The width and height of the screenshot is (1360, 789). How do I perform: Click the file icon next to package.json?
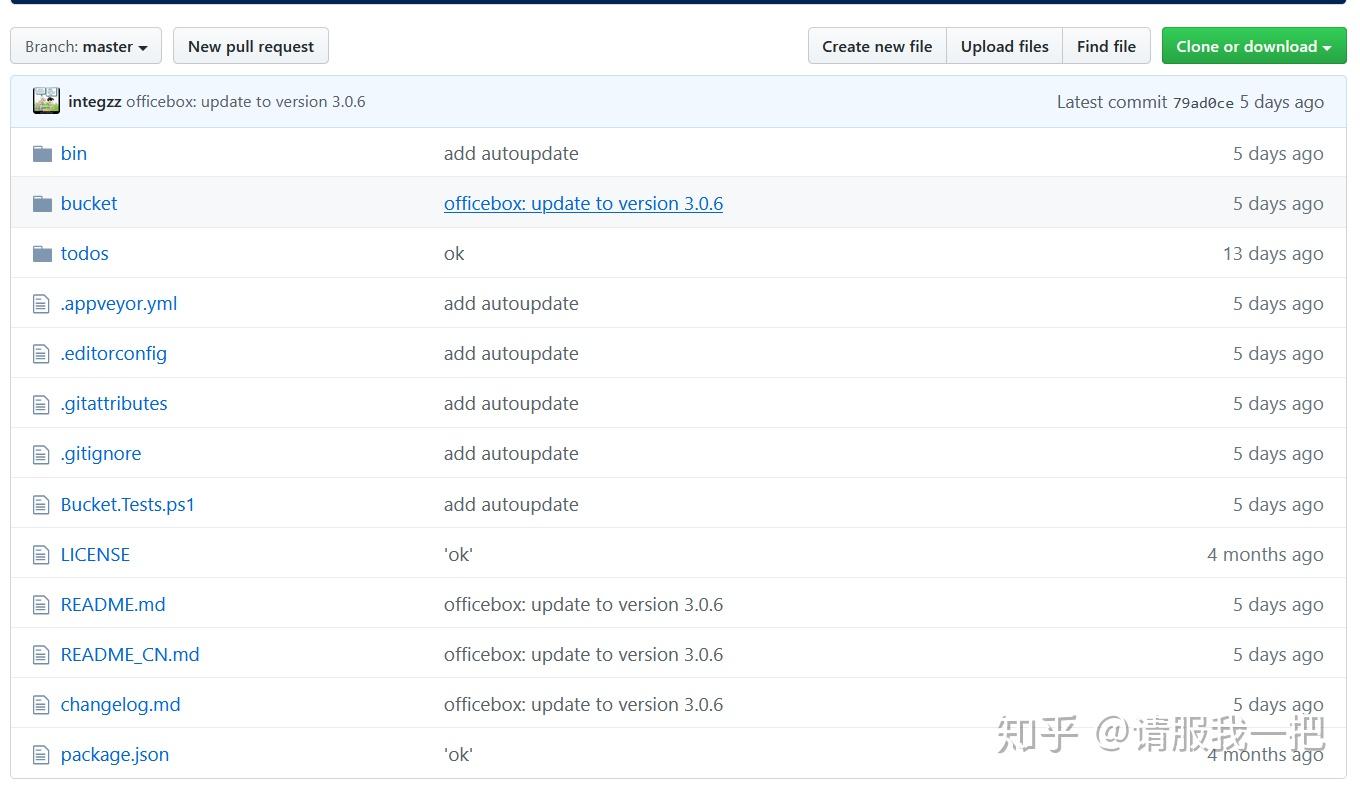pos(40,754)
